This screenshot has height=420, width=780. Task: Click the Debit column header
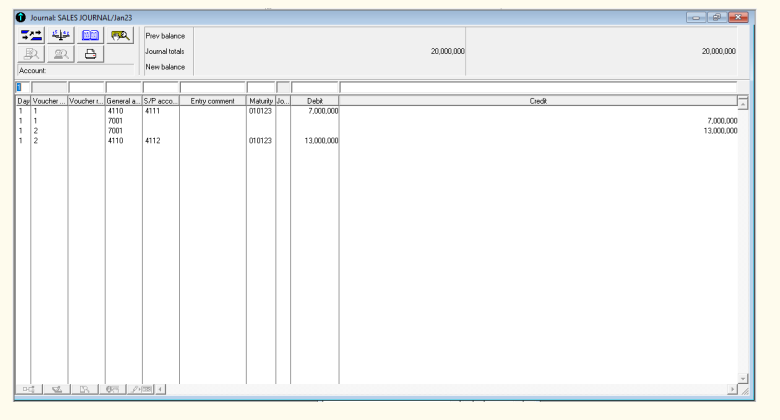tap(314, 101)
